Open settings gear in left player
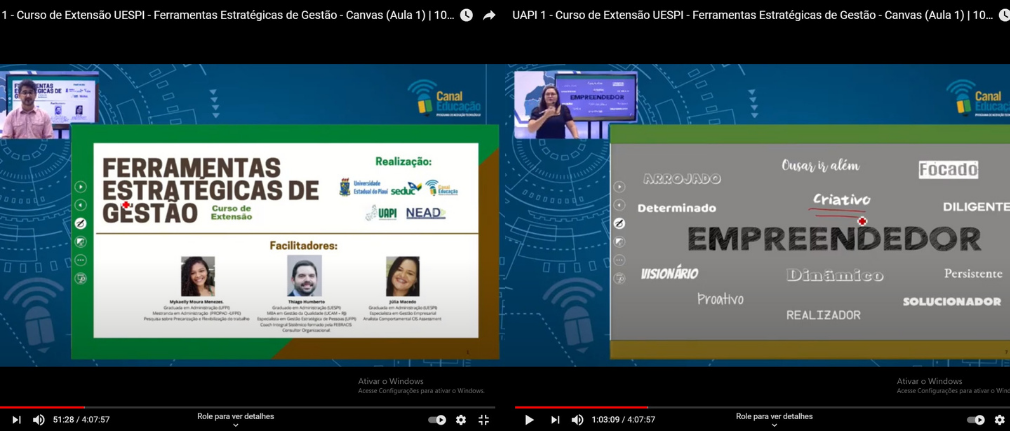The image size is (1010, 431). point(461,419)
